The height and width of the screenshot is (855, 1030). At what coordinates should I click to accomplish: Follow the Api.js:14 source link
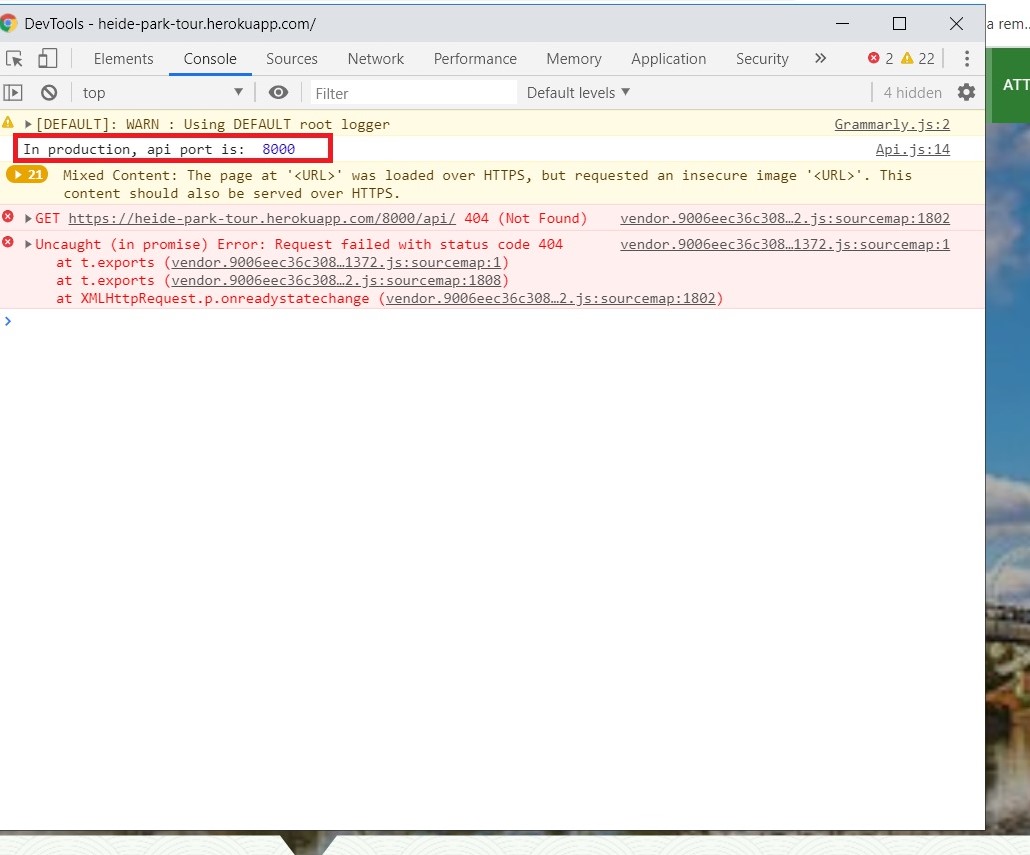pos(912,149)
